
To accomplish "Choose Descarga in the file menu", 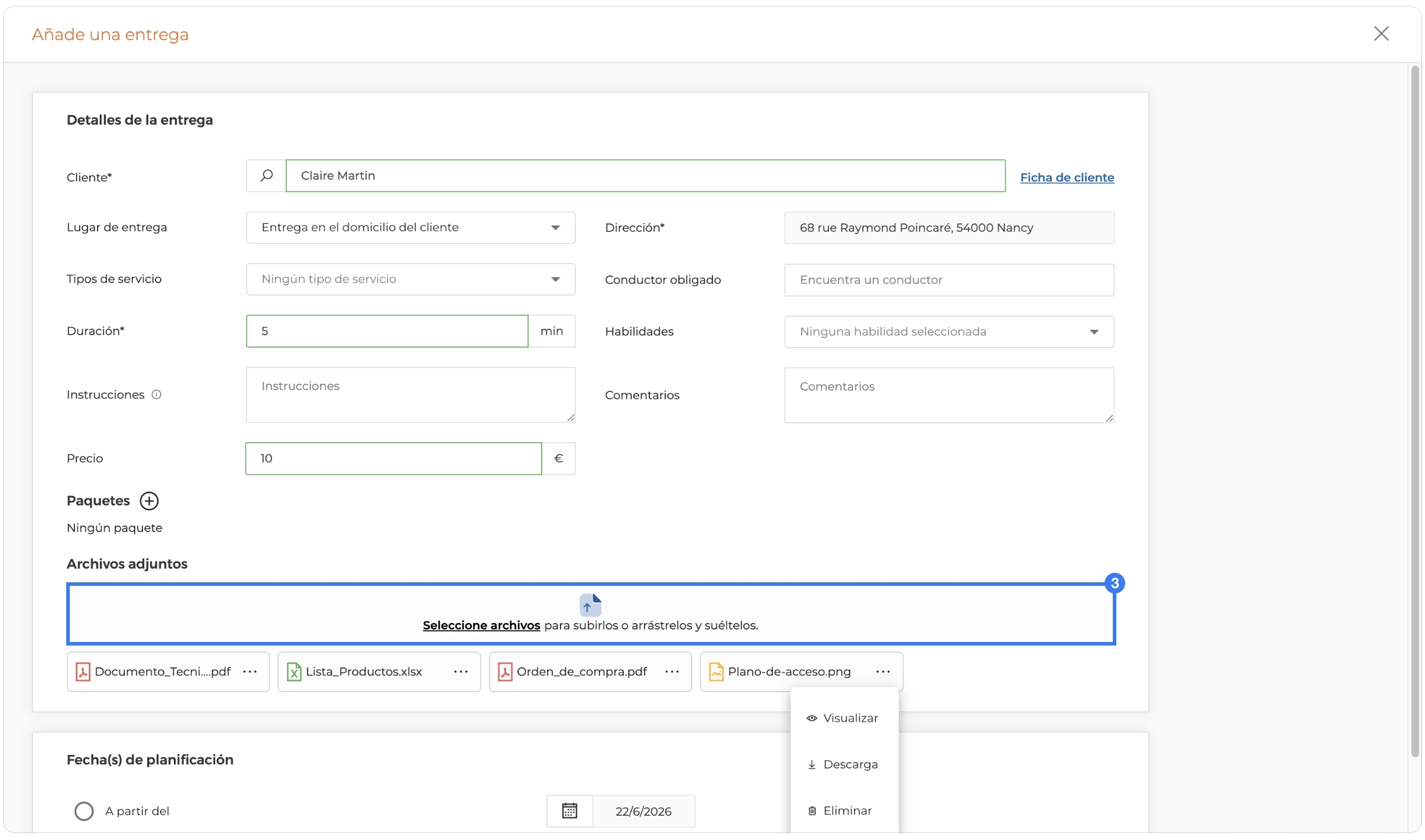I will click(x=844, y=764).
